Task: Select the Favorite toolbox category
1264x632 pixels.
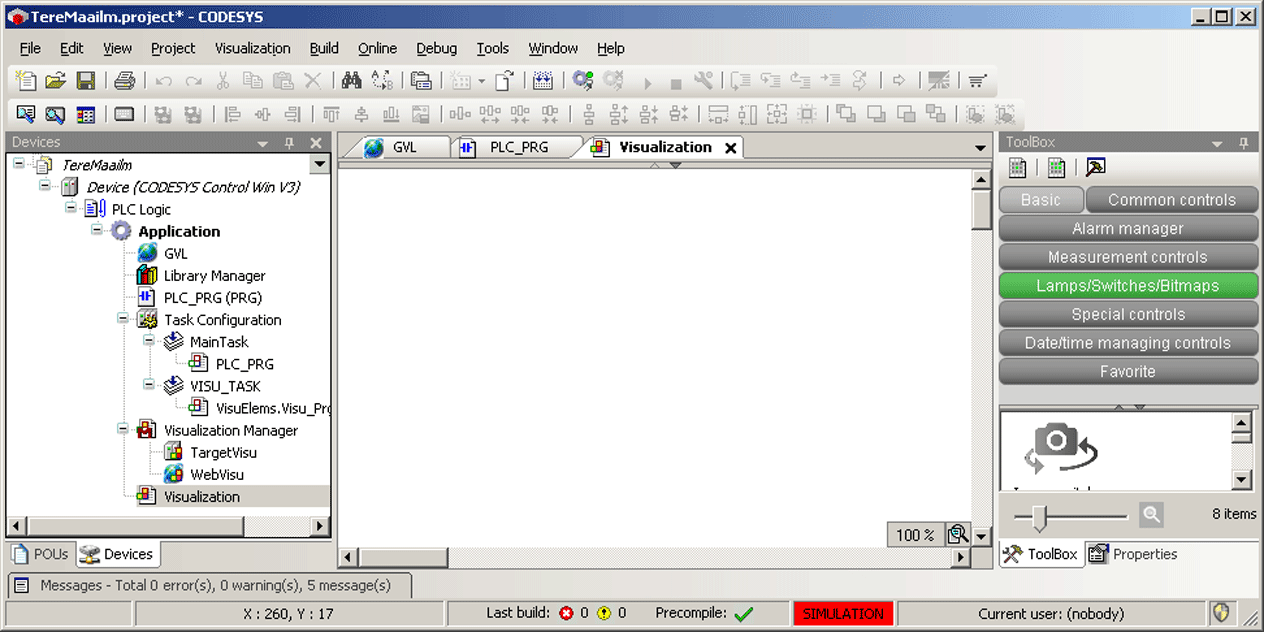Action: click(1128, 371)
